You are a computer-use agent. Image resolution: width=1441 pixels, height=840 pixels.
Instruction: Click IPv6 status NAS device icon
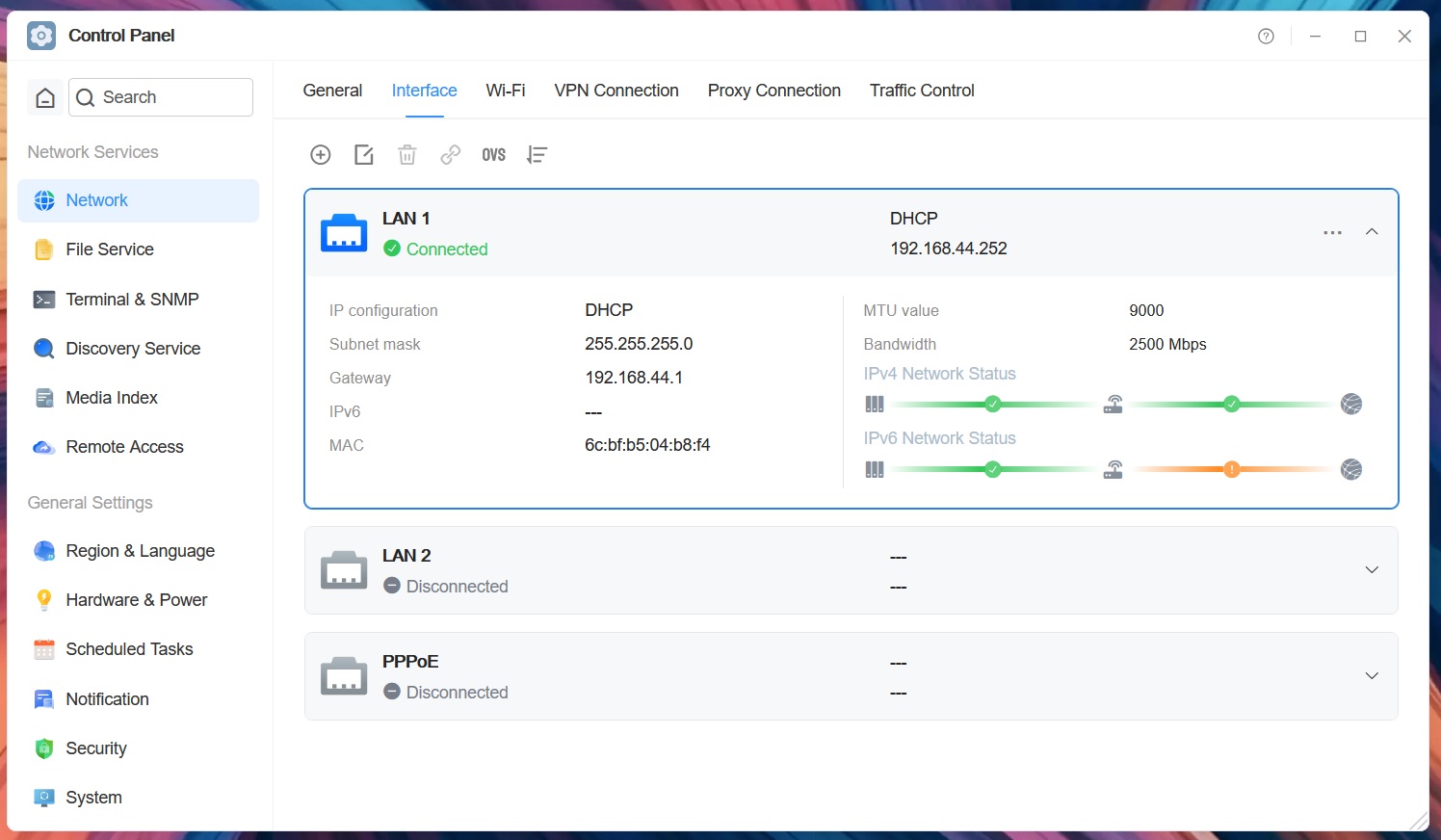875,470
